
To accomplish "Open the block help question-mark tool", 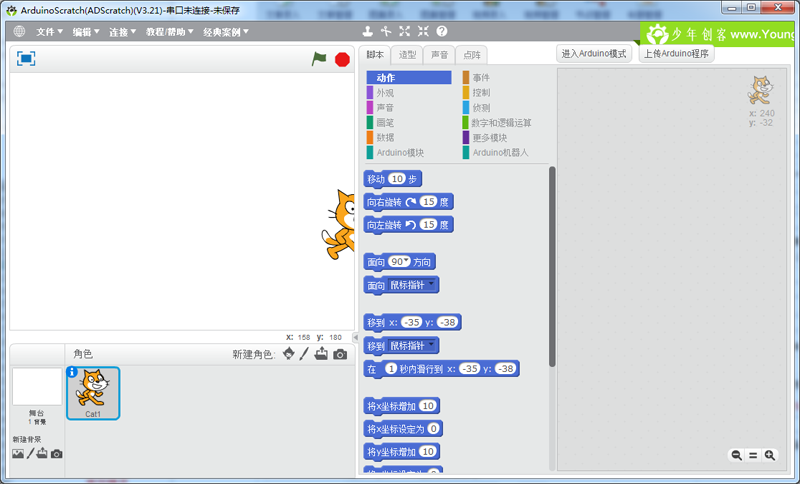I will pyautogui.click(x=442, y=31).
